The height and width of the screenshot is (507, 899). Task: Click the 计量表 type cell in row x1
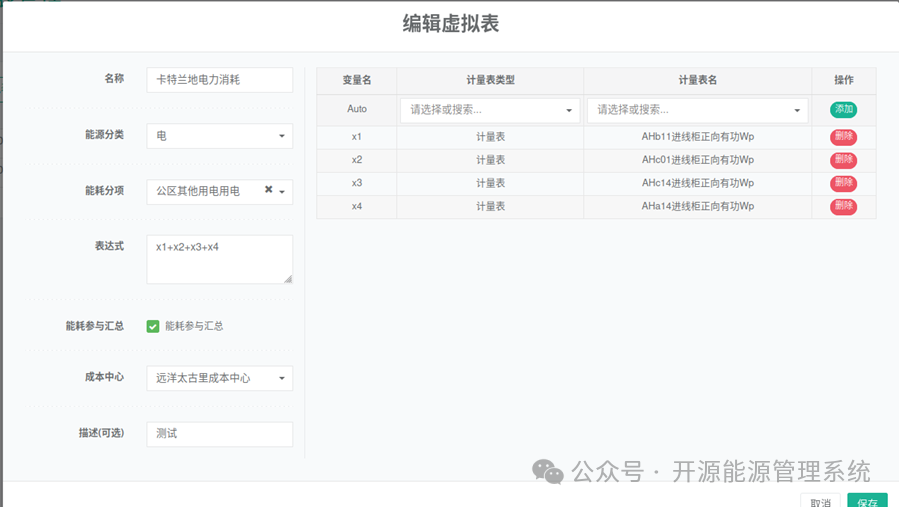pos(490,137)
